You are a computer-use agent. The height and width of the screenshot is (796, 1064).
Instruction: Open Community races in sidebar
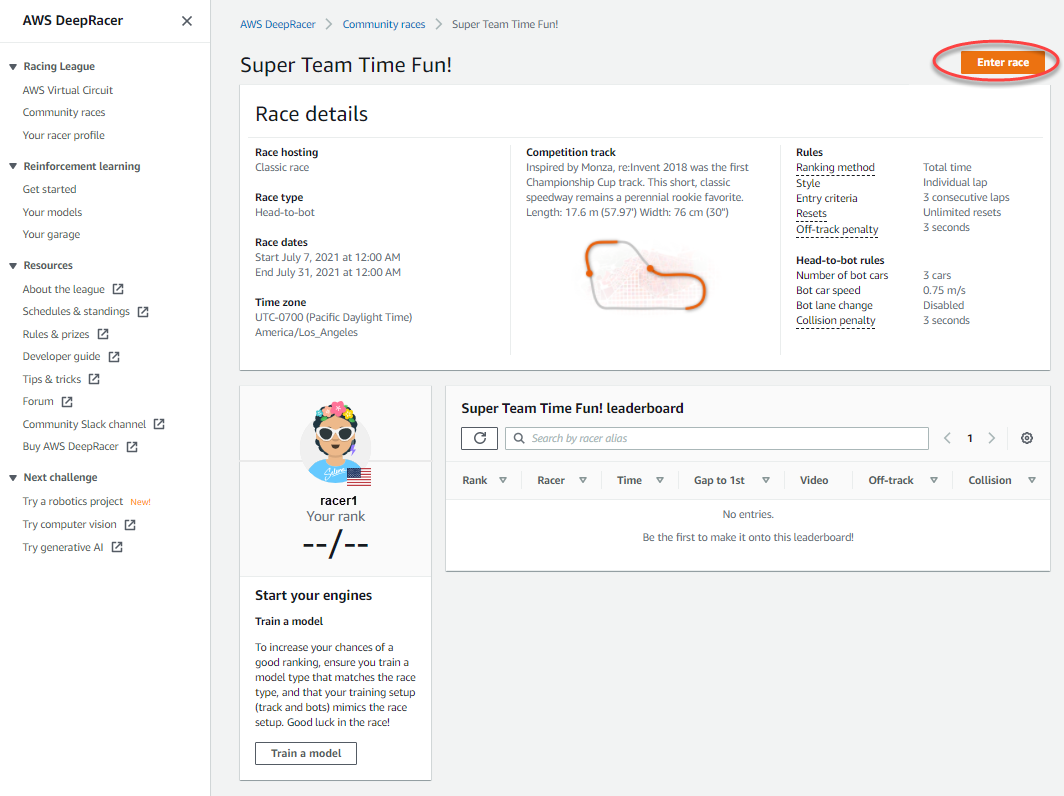click(64, 113)
